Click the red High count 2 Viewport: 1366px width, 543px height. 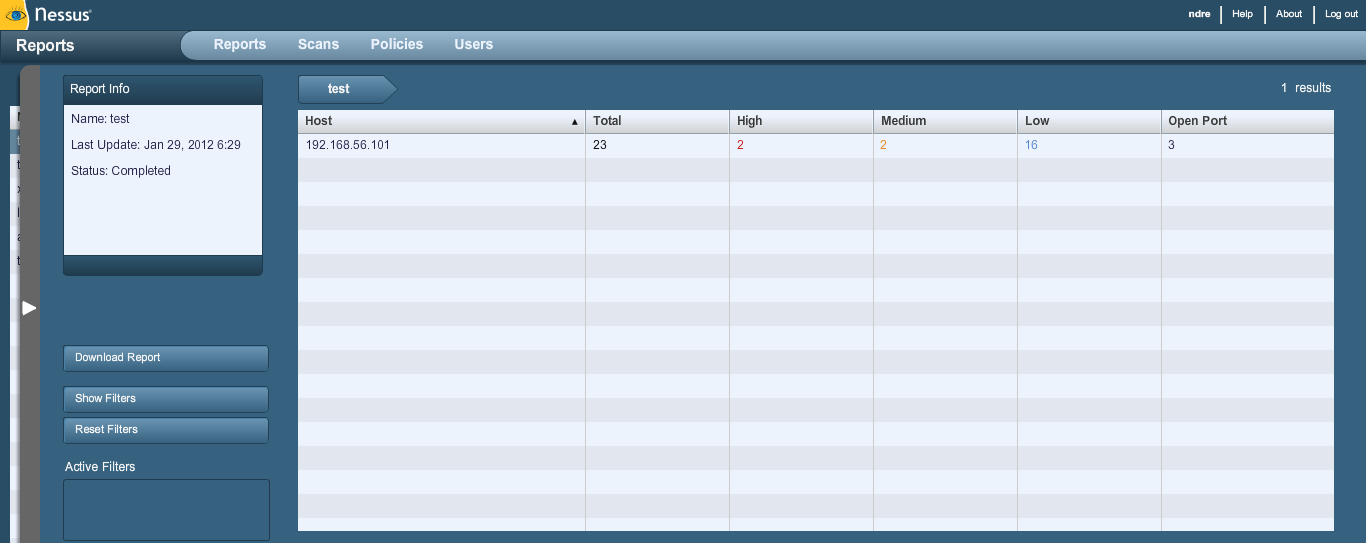[x=741, y=146]
